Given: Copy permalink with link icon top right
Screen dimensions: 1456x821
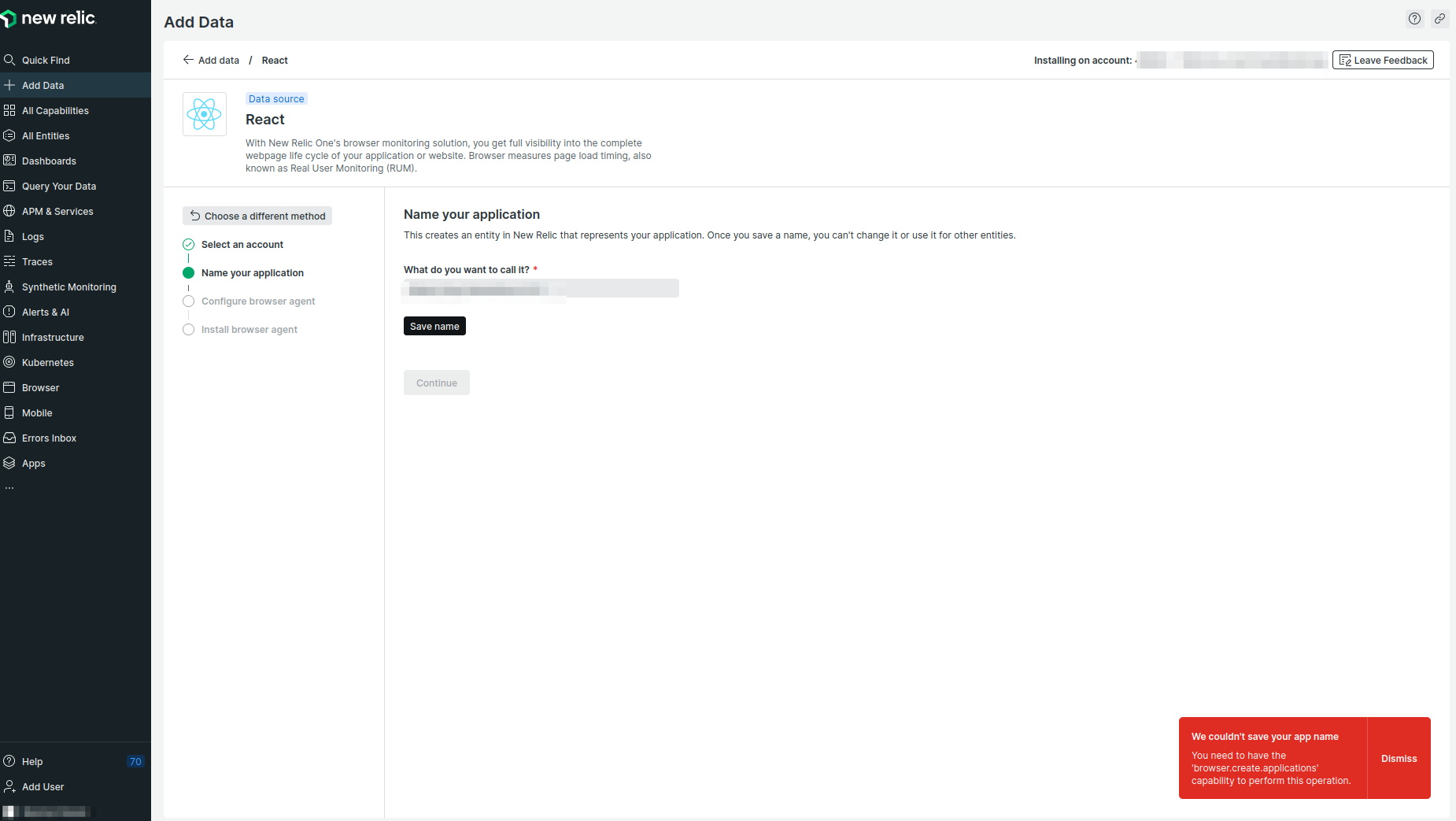Looking at the screenshot, I should [x=1439, y=19].
